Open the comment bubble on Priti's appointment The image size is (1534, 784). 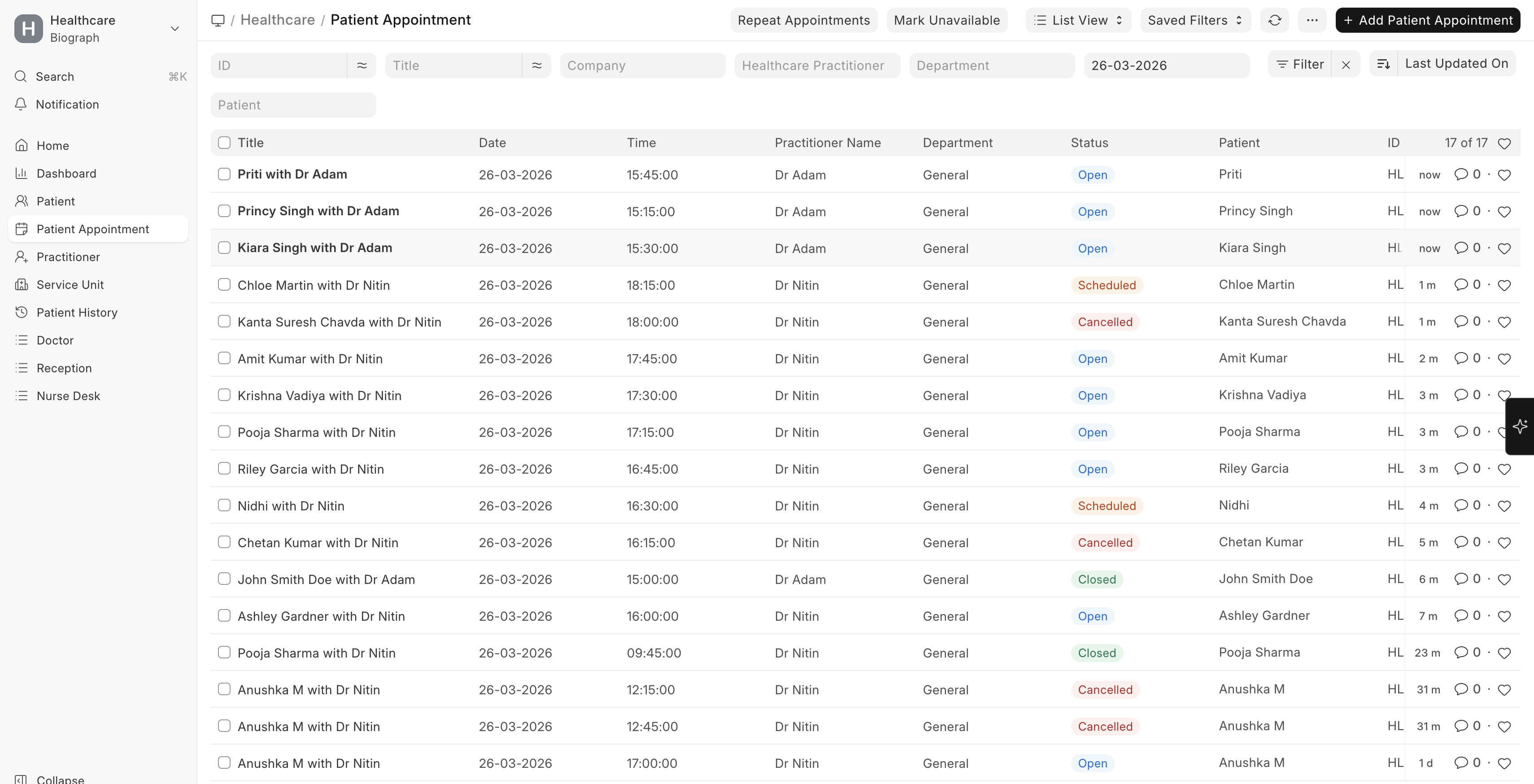coord(1462,174)
